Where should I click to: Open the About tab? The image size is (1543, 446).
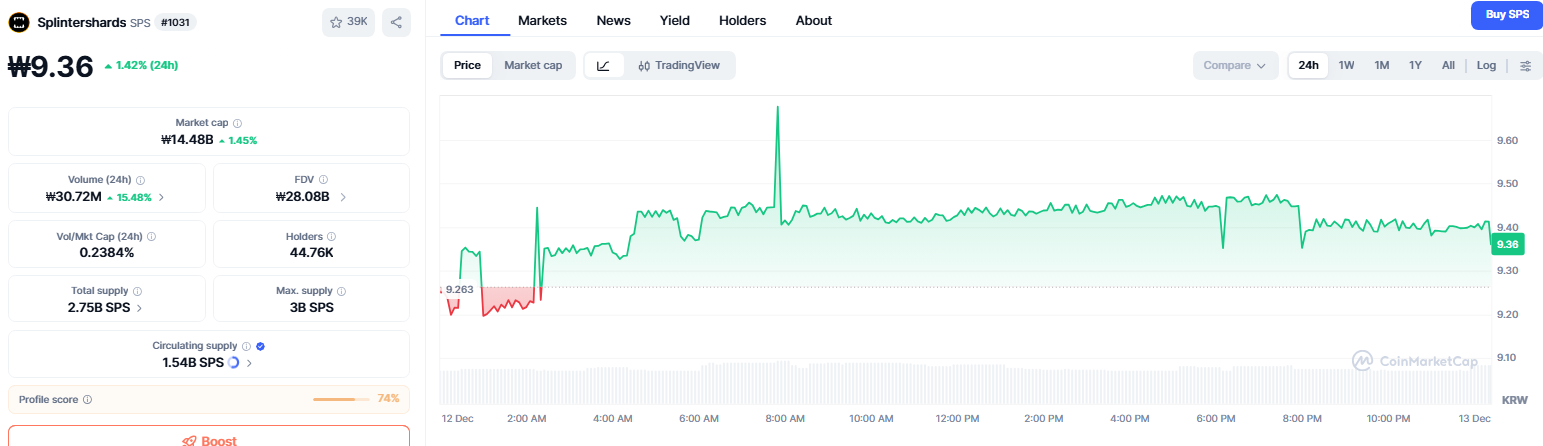(813, 20)
